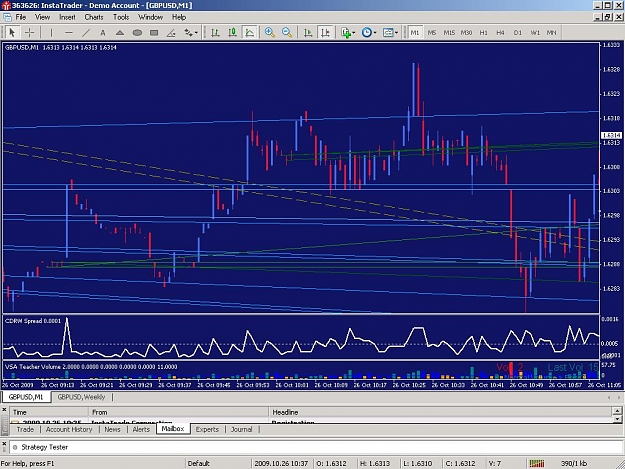This screenshot has width=625, height=469.
Task: Select the text label 'A' tool
Action: pos(103,33)
